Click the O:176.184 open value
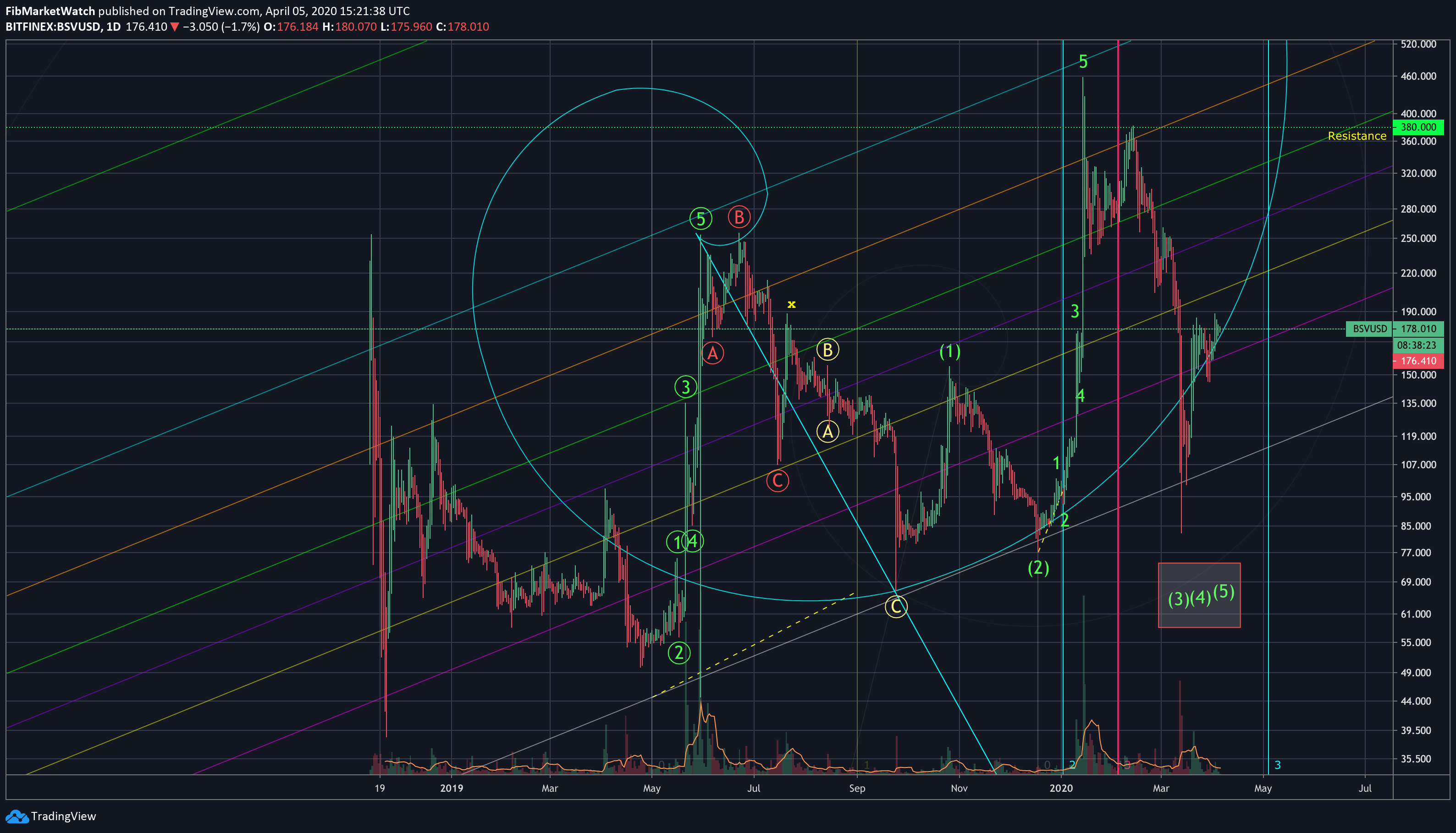The image size is (1456, 833). (x=291, y=27)
